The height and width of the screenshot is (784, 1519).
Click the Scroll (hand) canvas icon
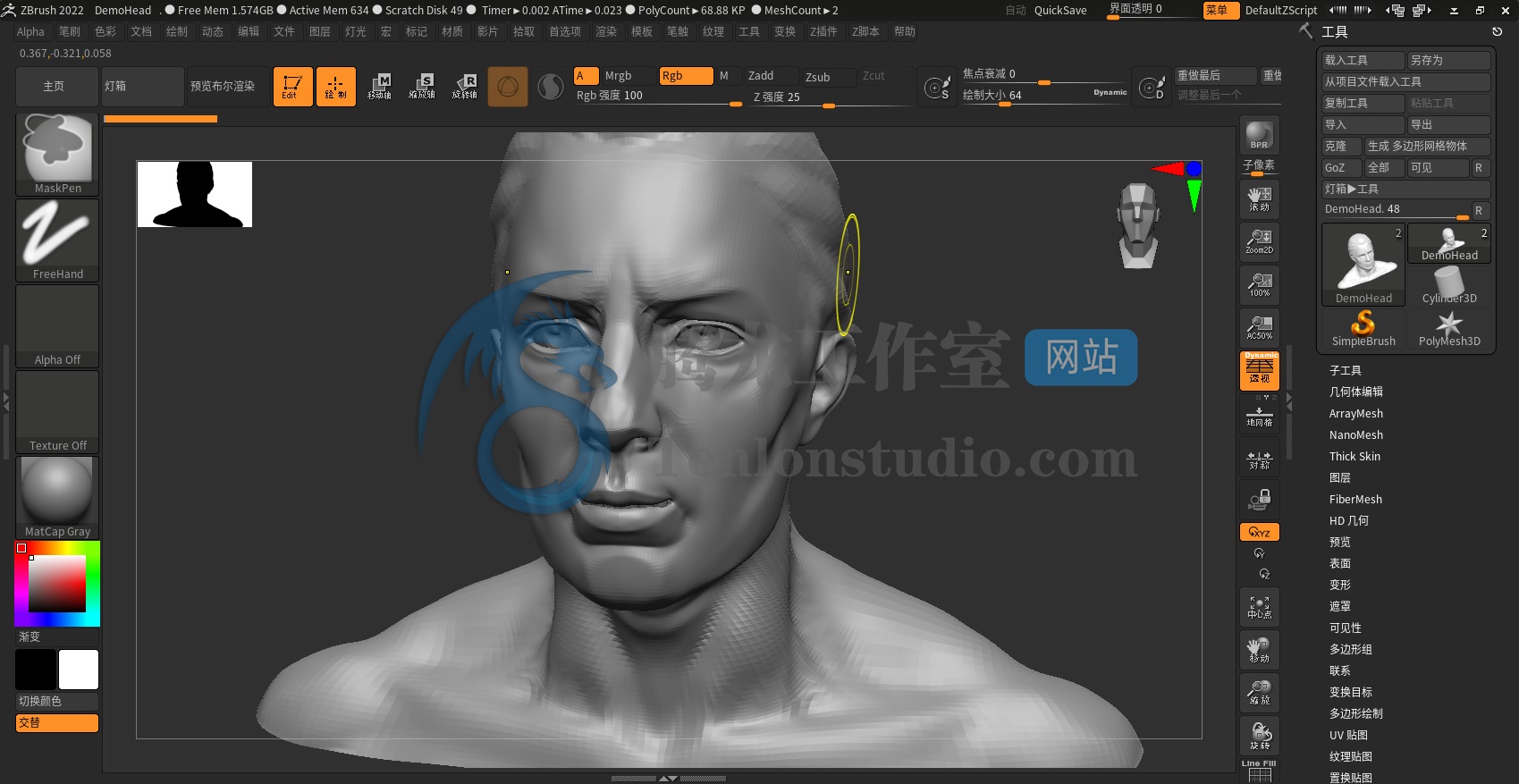(x=1259, y=199)
